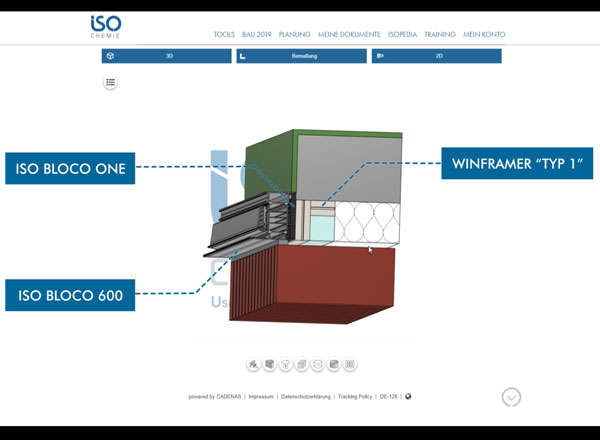Open the Impressum footer link
The width and height of the screenshot is (600, 440).
pyautogui.click(x=261, y=397)
